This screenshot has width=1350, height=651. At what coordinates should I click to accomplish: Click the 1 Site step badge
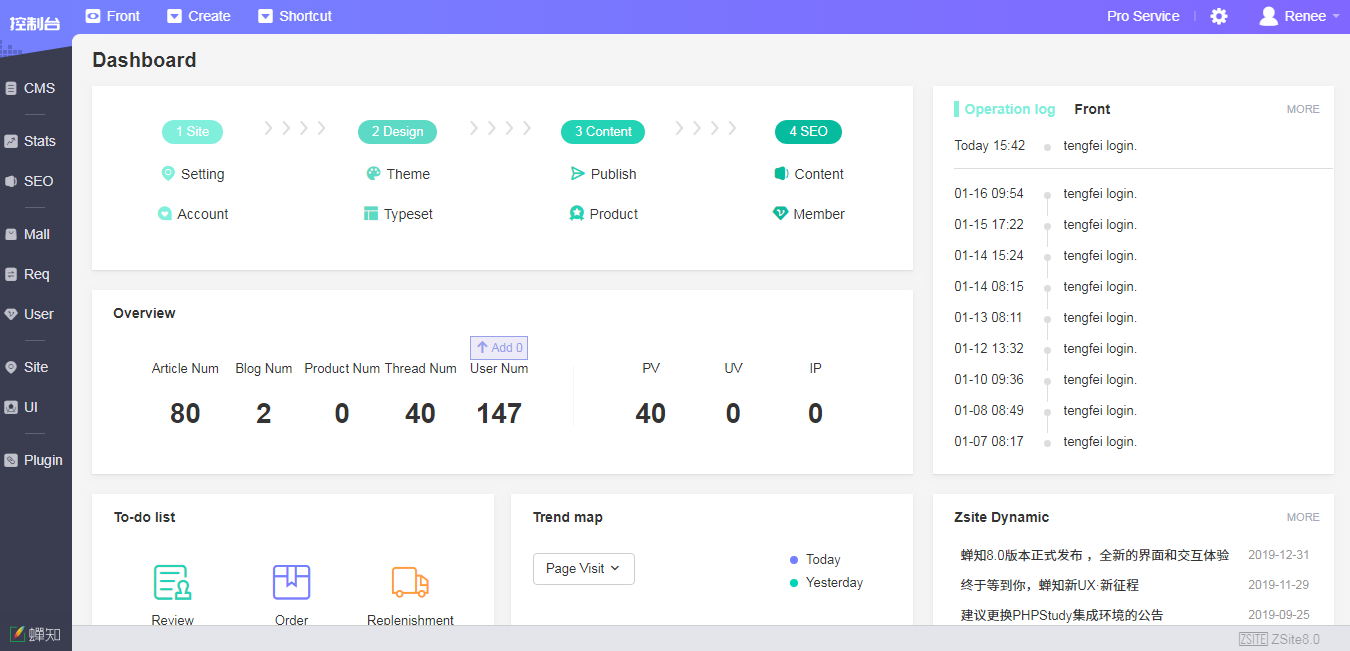click(x=192, y=132)
